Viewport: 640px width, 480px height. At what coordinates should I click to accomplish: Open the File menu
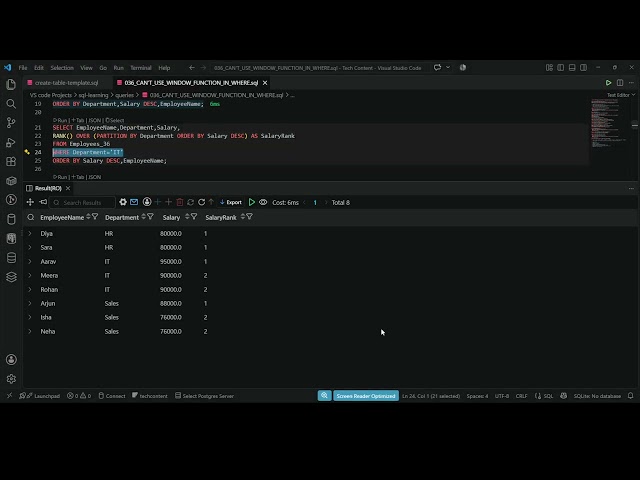coord(23,67)
